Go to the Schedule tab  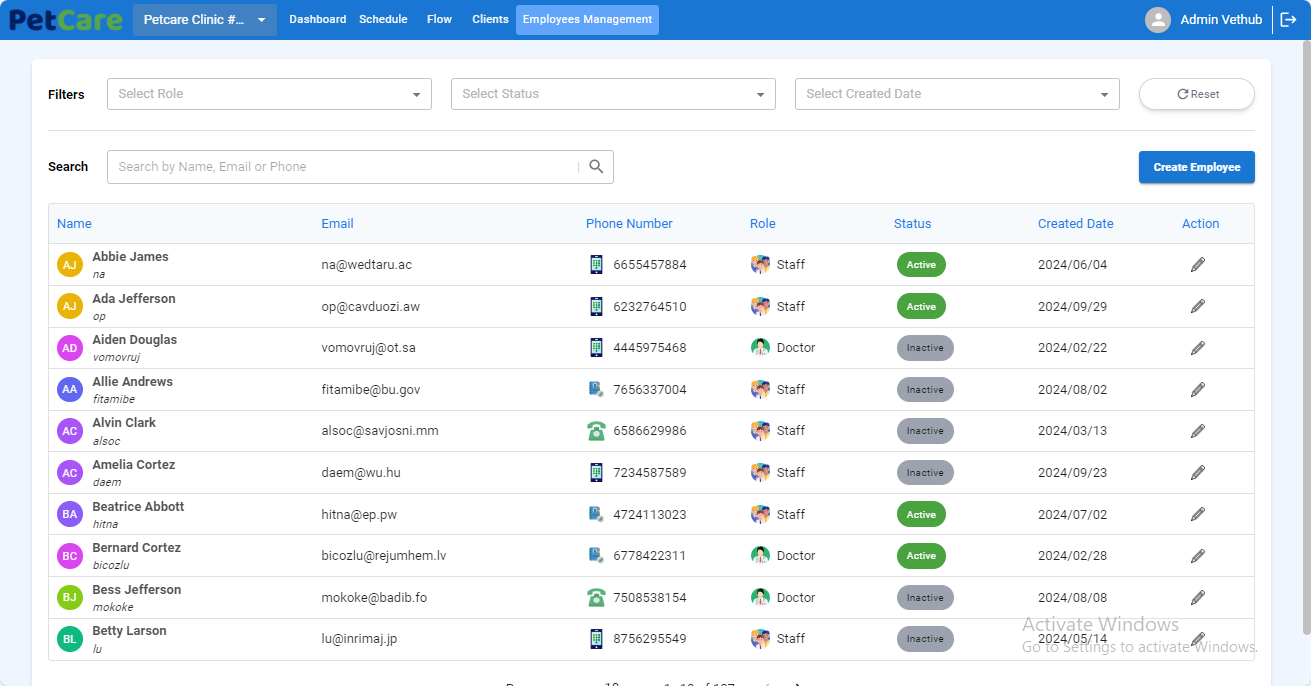coord(383,20)
